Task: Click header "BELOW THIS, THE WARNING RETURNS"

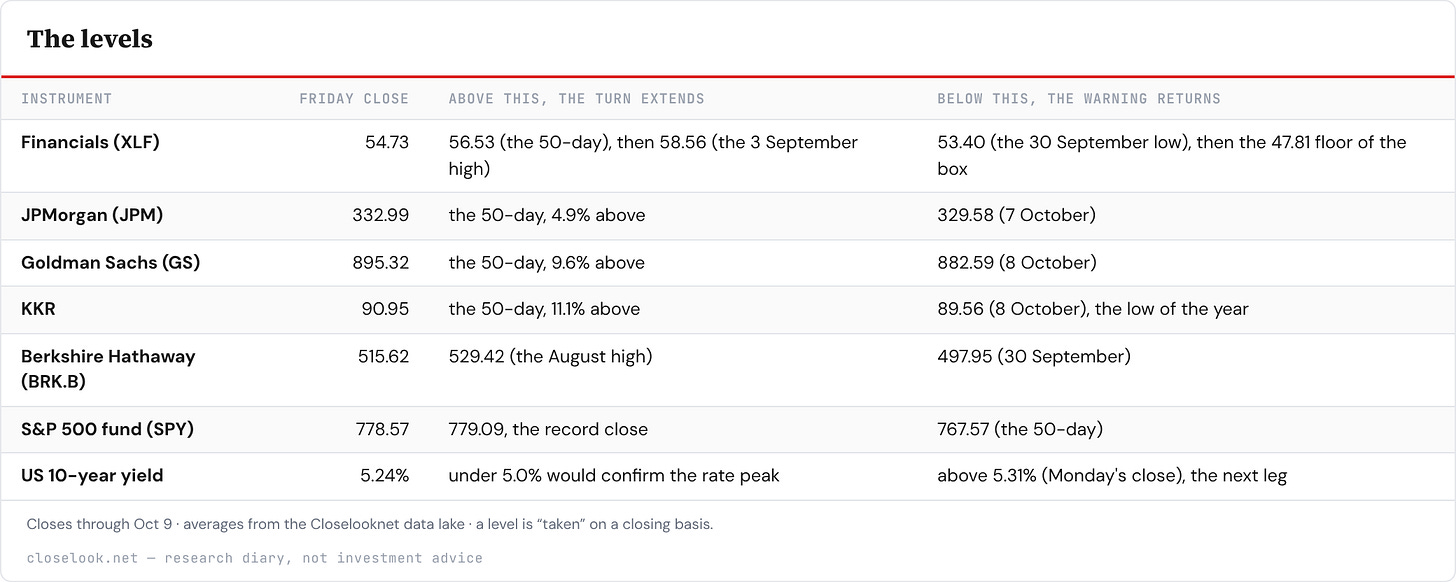Action: pos(1079,98)
